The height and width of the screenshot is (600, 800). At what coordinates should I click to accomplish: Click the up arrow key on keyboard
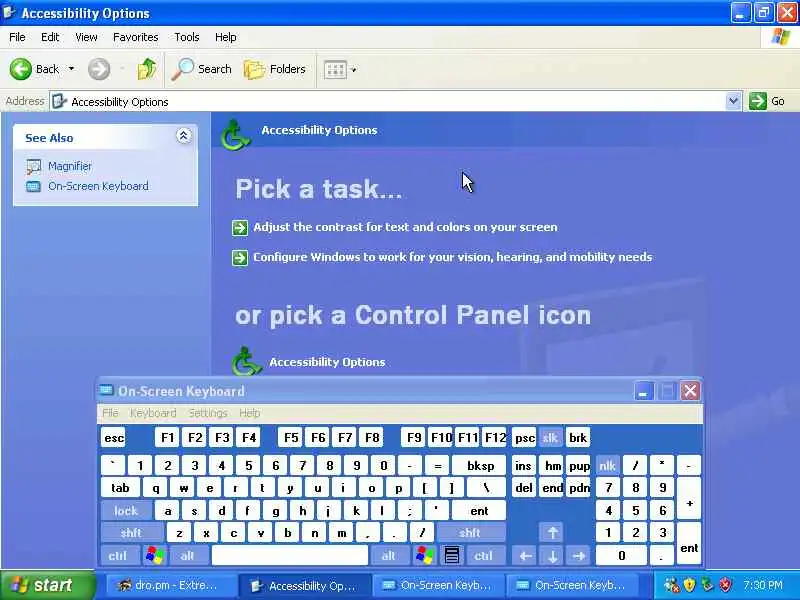click(552, 533)
